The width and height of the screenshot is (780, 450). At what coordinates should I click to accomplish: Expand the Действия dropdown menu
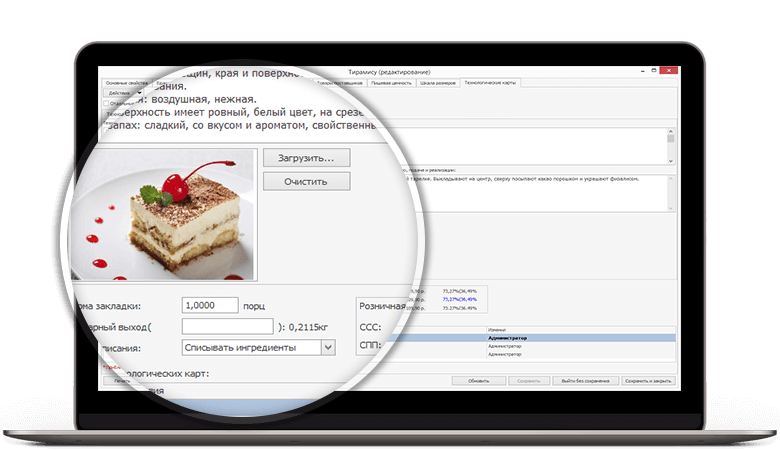(123, 93)
